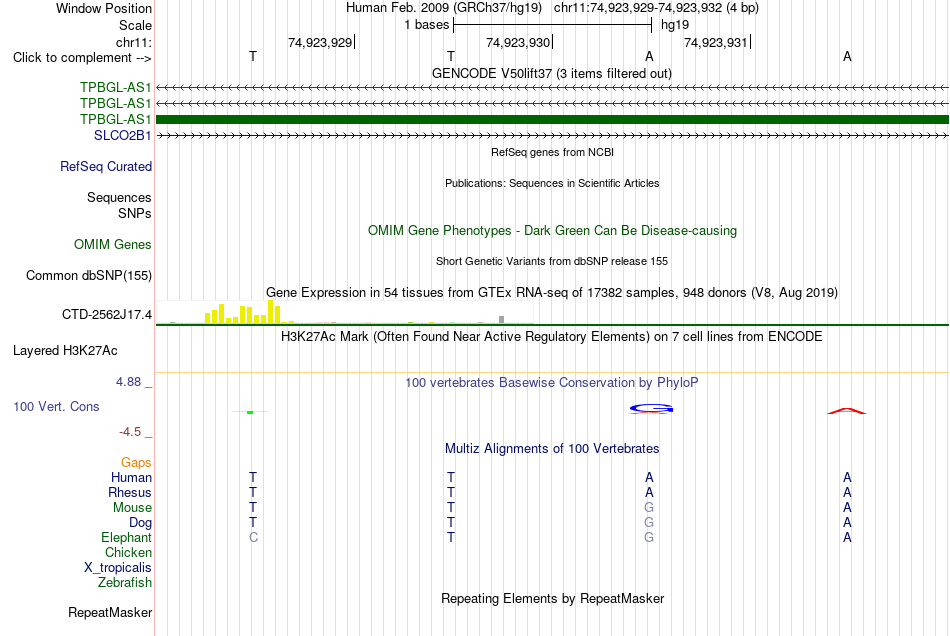The image size is (950, 636).
Task: Click the PhyloP Basewise Conservation title
Action: pos(552,383)
